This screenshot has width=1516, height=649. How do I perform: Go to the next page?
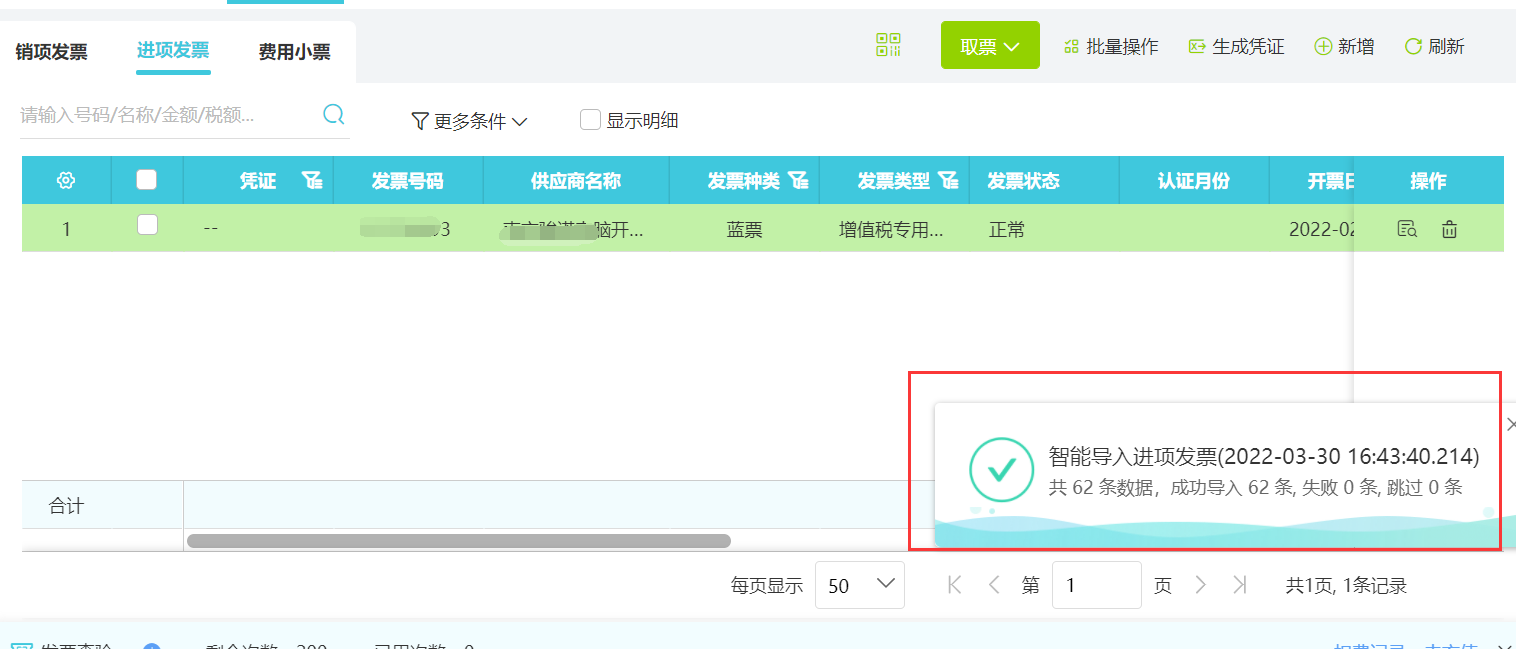pyautogui.click(x=1201, y=585)
